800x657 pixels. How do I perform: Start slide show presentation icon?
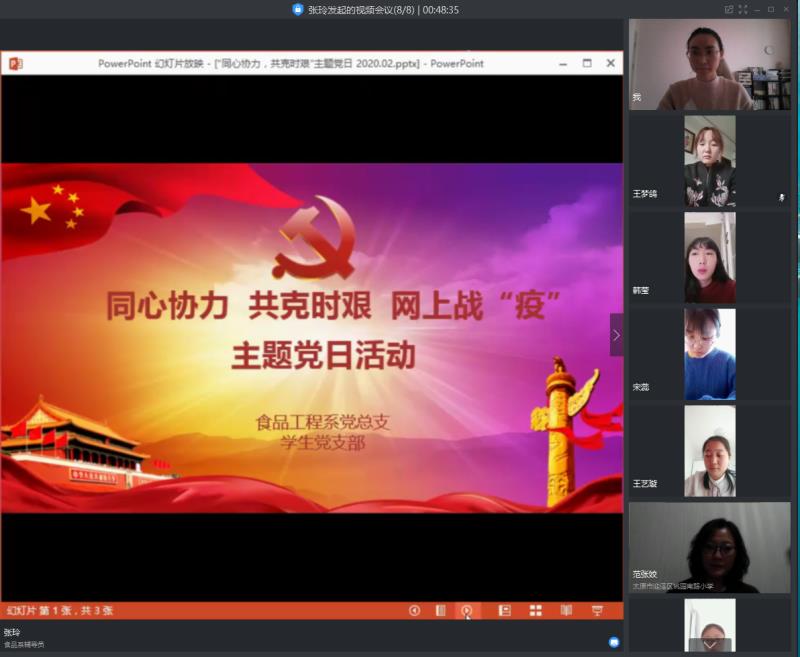tap(597, 610)
